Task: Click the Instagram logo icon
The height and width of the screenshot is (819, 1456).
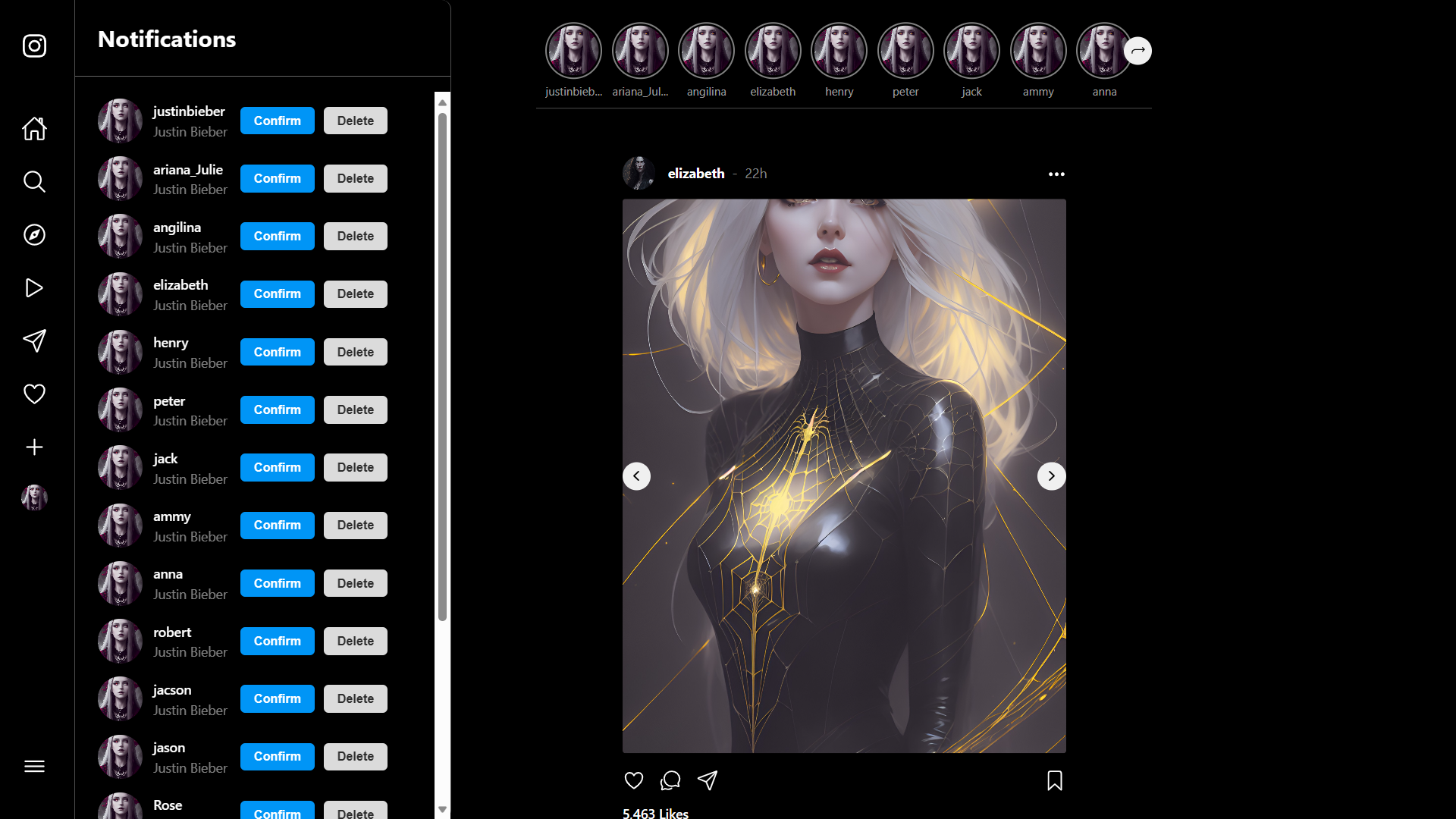Action: [x=34, y=46]
